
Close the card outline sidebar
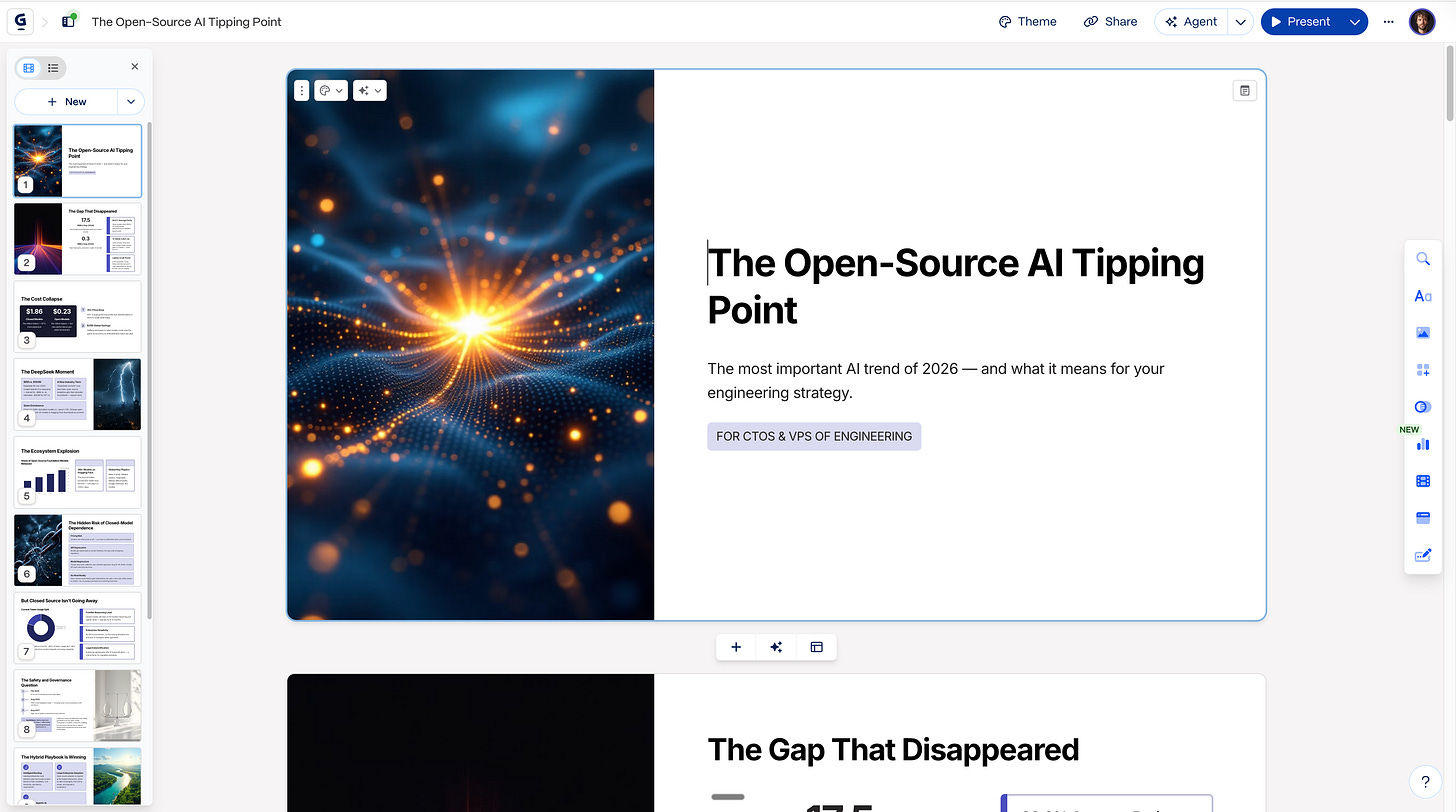pos(135,67)
